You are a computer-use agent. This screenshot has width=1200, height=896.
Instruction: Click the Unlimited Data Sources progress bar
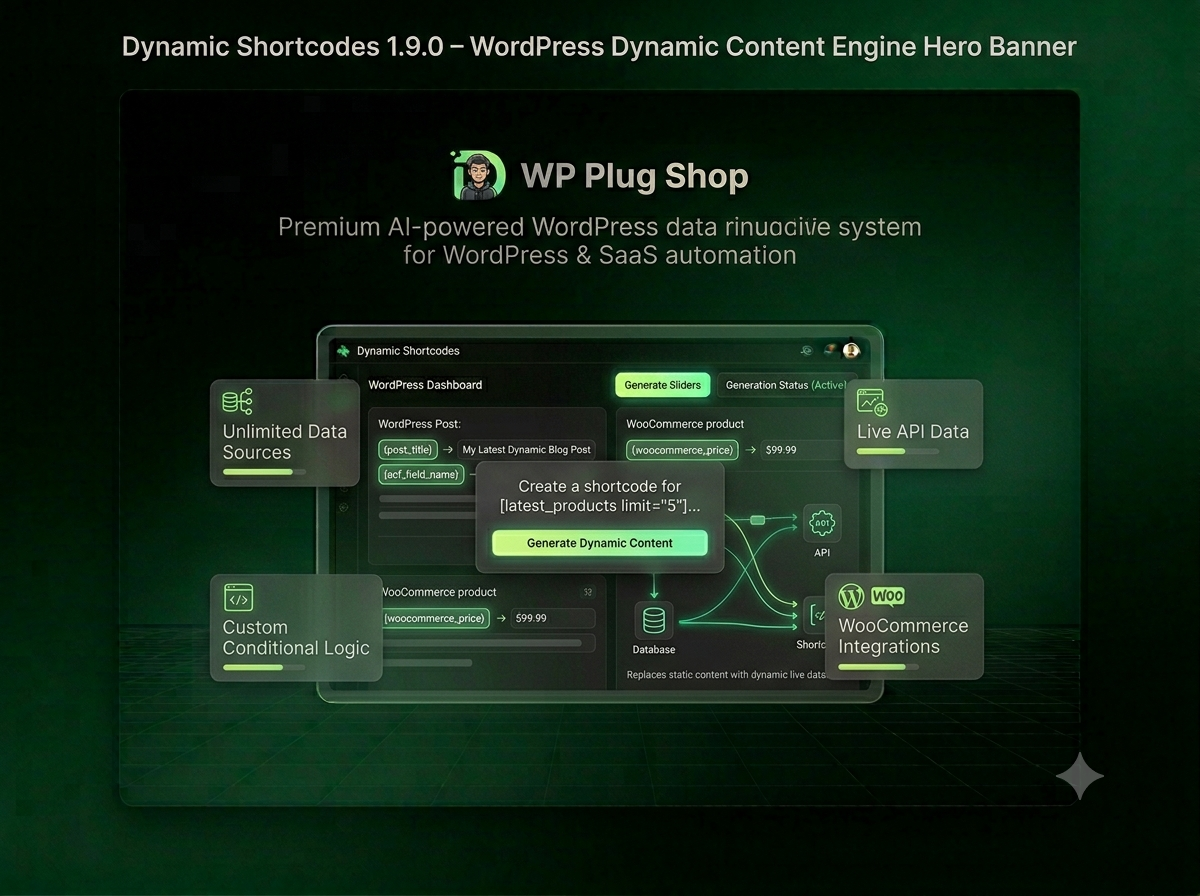(263, 471)
